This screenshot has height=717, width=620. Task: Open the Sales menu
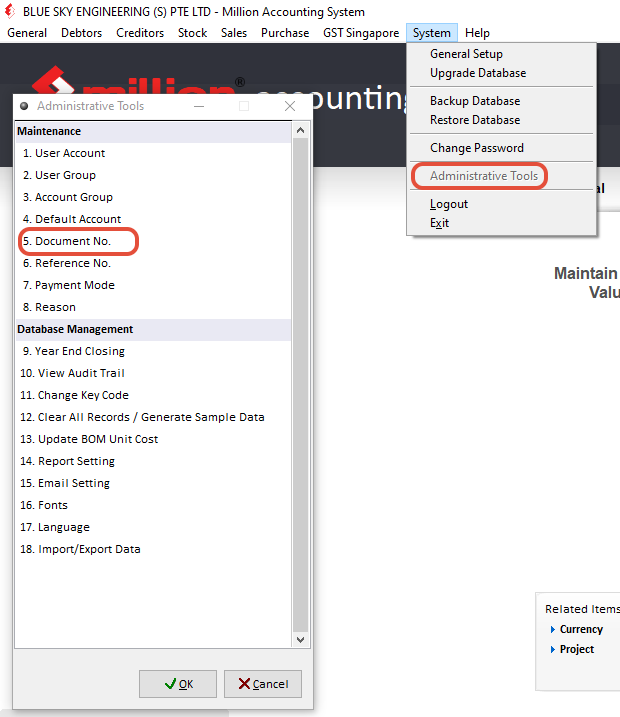click(x=234, y=33)
